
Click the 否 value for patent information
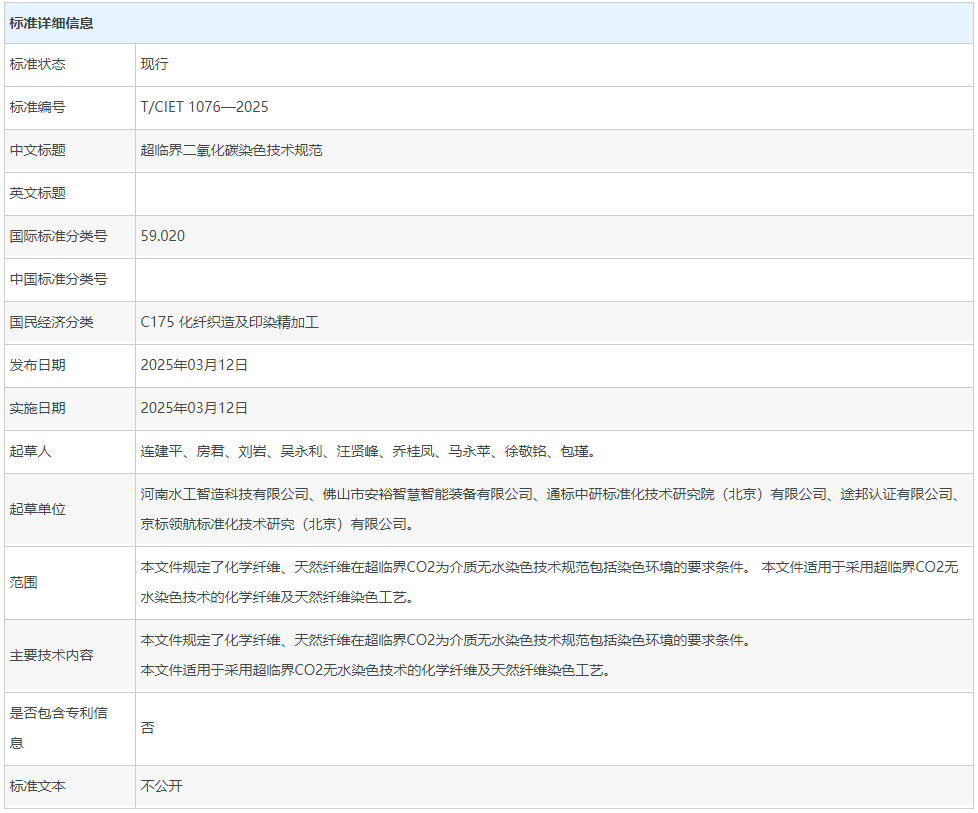[x=148, y=728]
